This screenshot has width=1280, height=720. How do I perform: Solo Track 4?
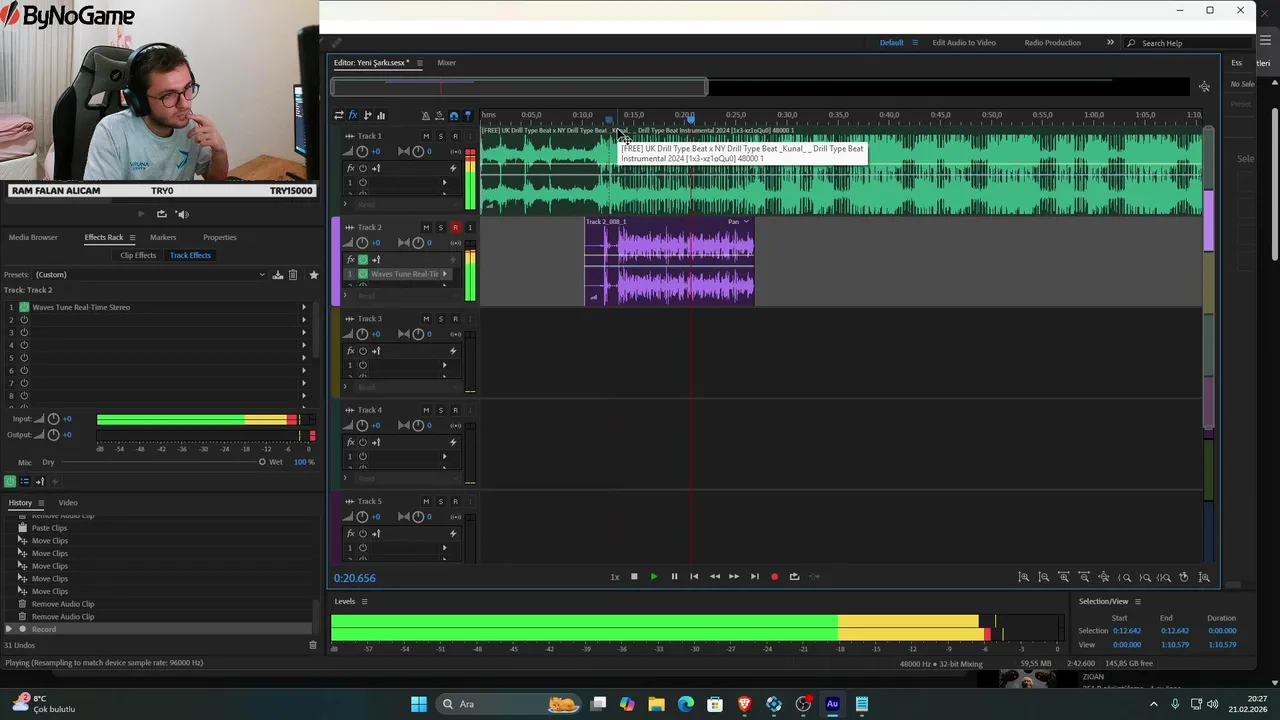click(x=440, y=410)
